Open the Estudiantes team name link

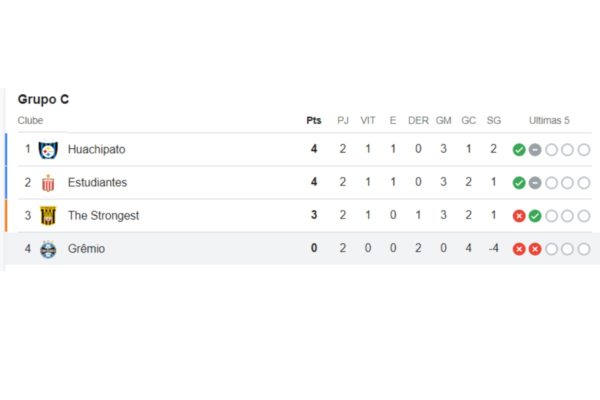(x=97, y=182)
